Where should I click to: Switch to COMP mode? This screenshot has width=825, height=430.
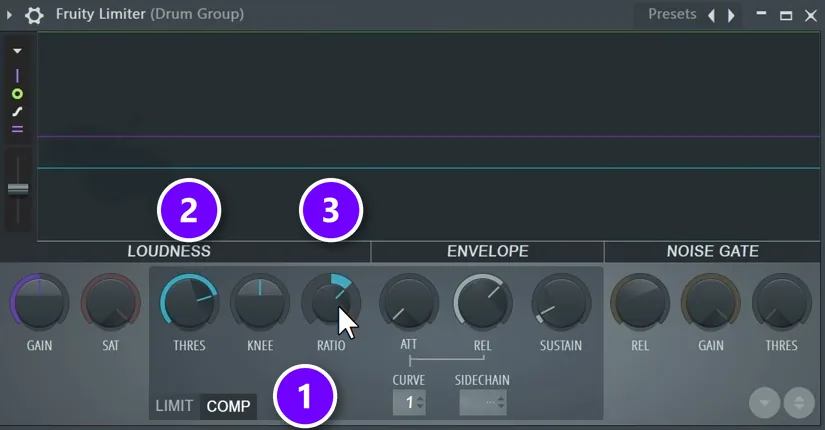[x=228, y=406]
